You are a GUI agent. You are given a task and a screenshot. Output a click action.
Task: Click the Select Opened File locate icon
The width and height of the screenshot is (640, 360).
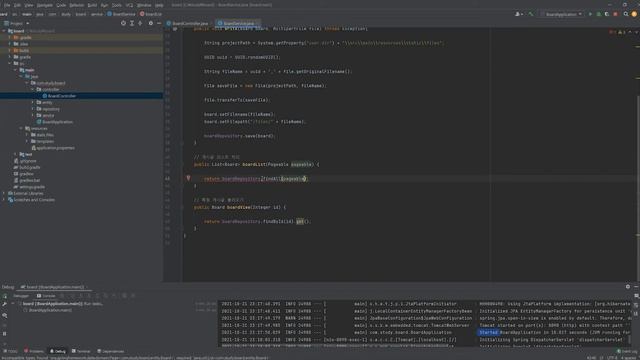pos(123,23)
